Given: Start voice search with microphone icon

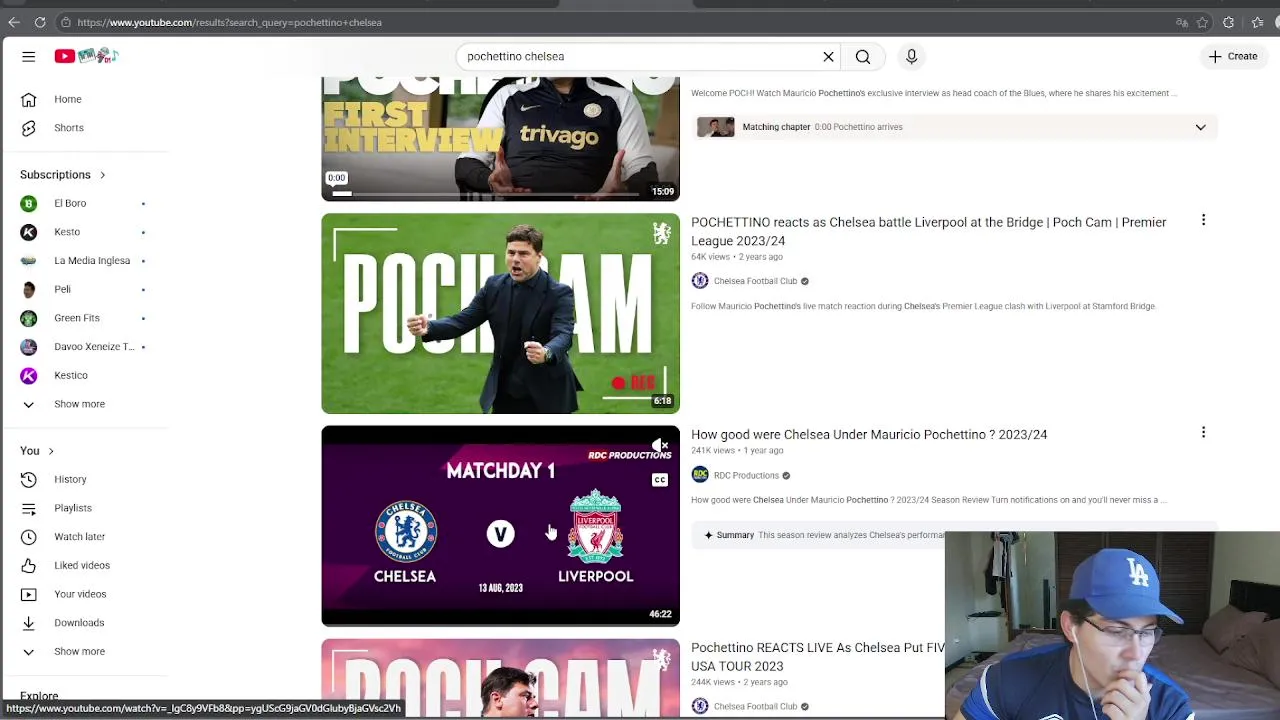Looking at the screenshot, I should click(x=911, y=57).
